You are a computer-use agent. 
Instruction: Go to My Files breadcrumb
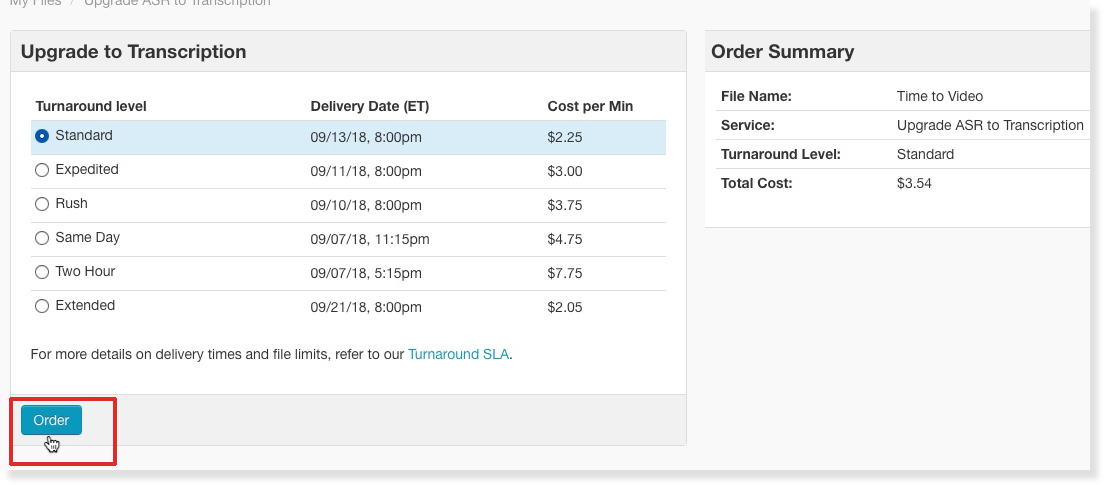(35, 2)
